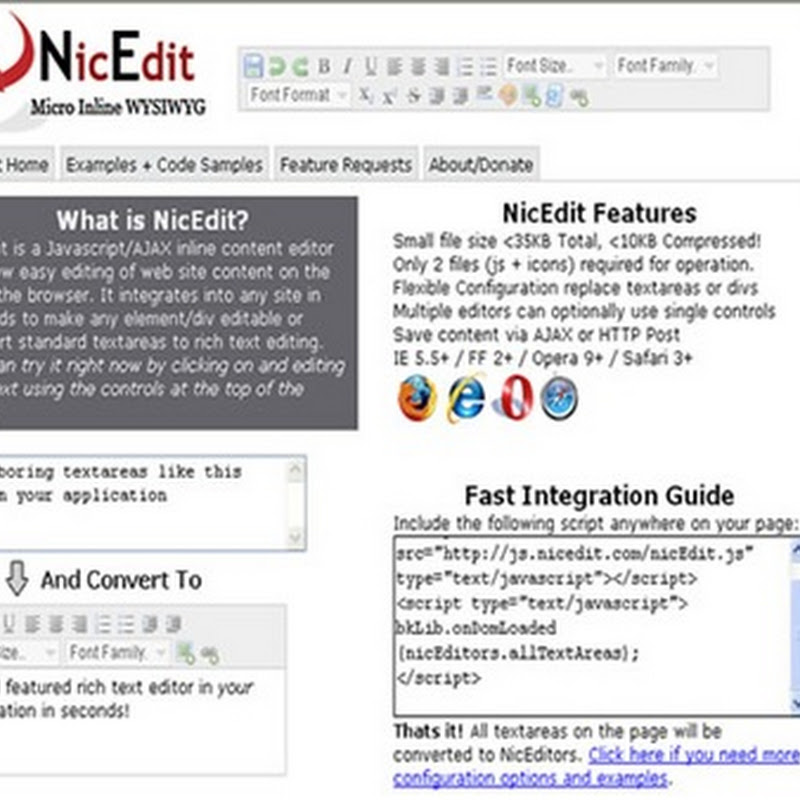This screenshot has height=800, width=800.
Task: Follow the 'Click here if you need more' link
Action: (x=694, y=755)
